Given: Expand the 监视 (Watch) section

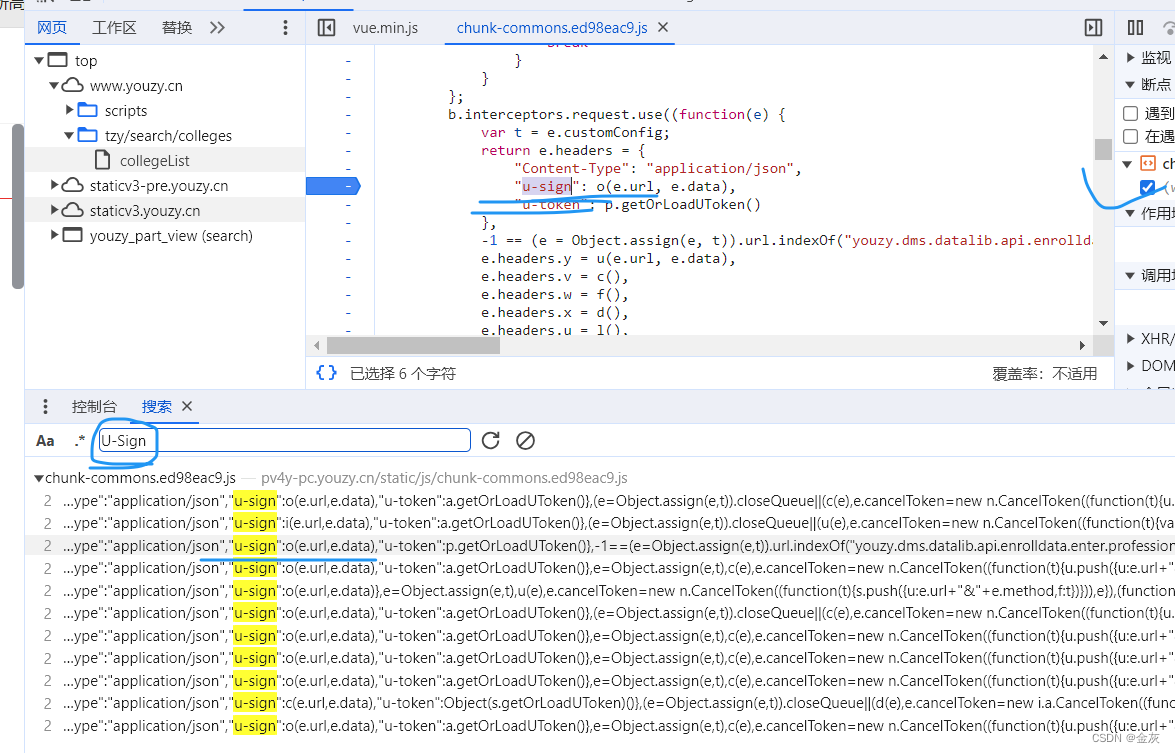Looking at the screenshot, I should pos(1128,57).
